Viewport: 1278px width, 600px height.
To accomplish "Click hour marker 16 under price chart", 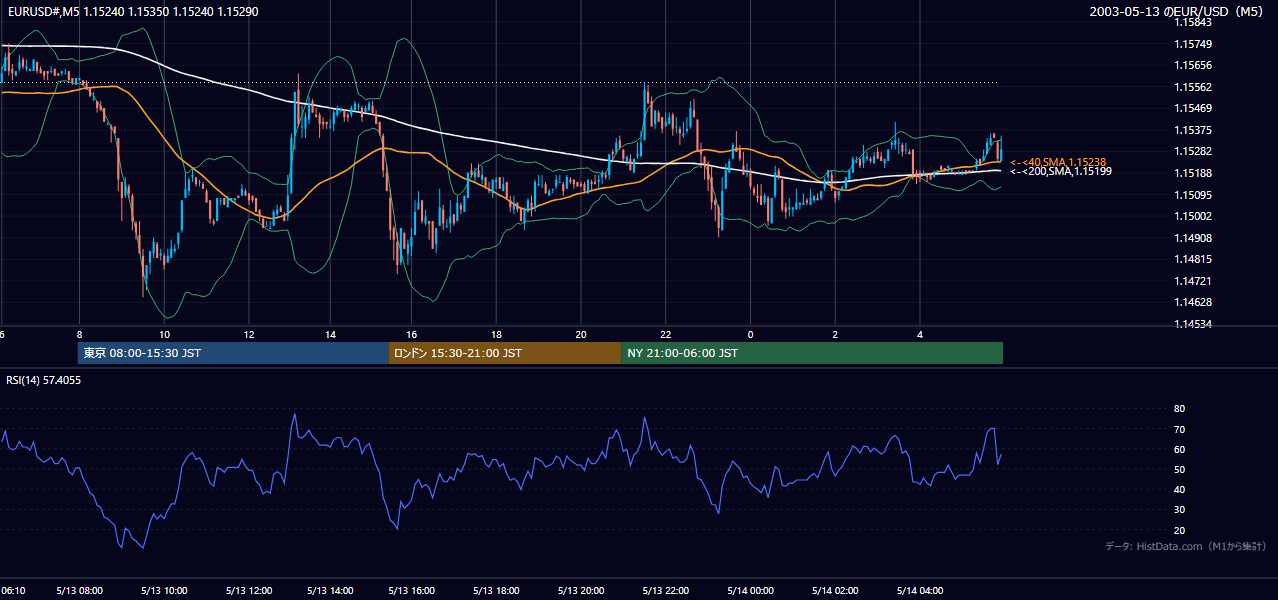I will [x=411, y=334].
